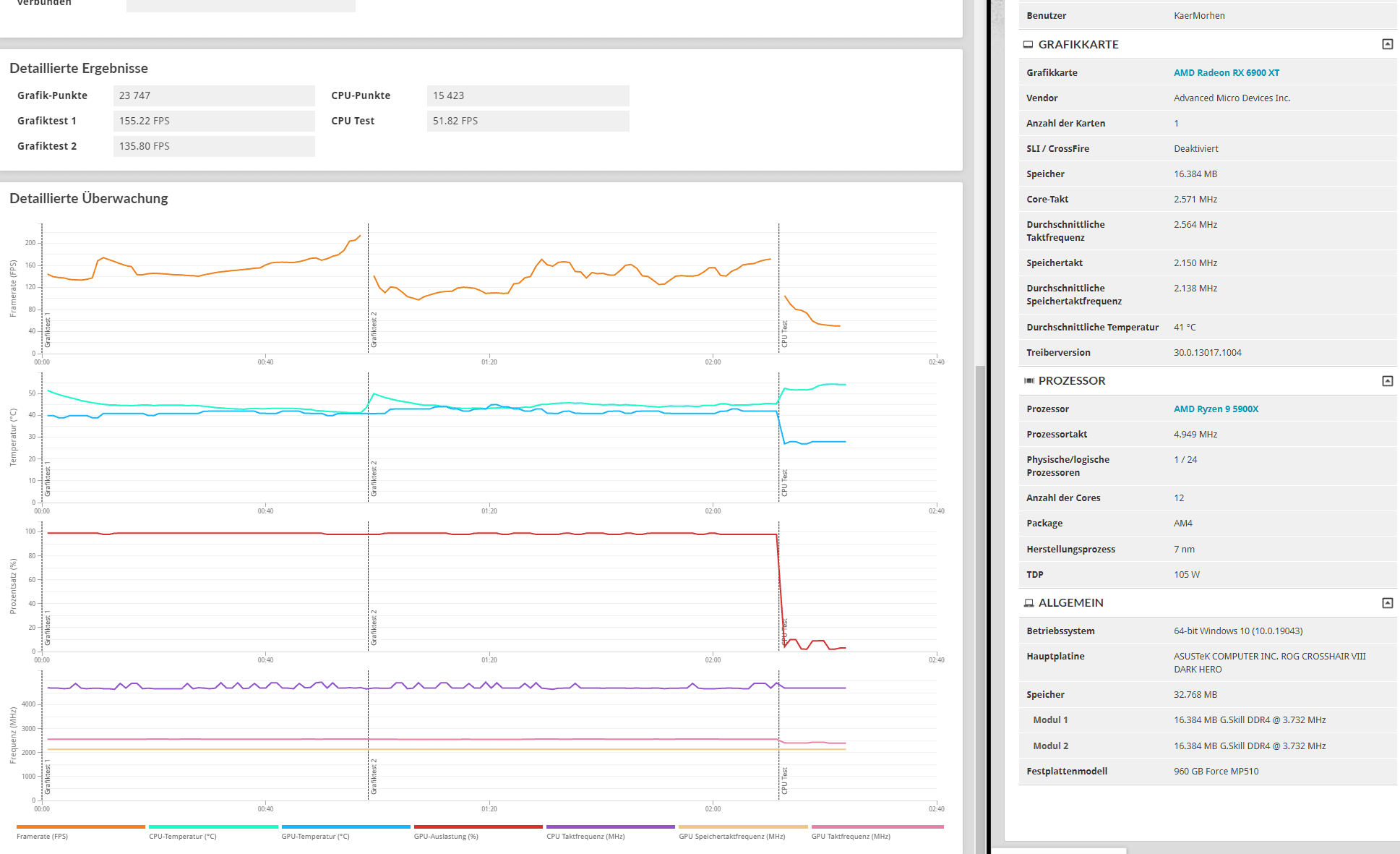Click the Prozessortakt value 4.949 MHz
The width and height of the screenshot is (1400, 854).
[x=1195, y=435]
